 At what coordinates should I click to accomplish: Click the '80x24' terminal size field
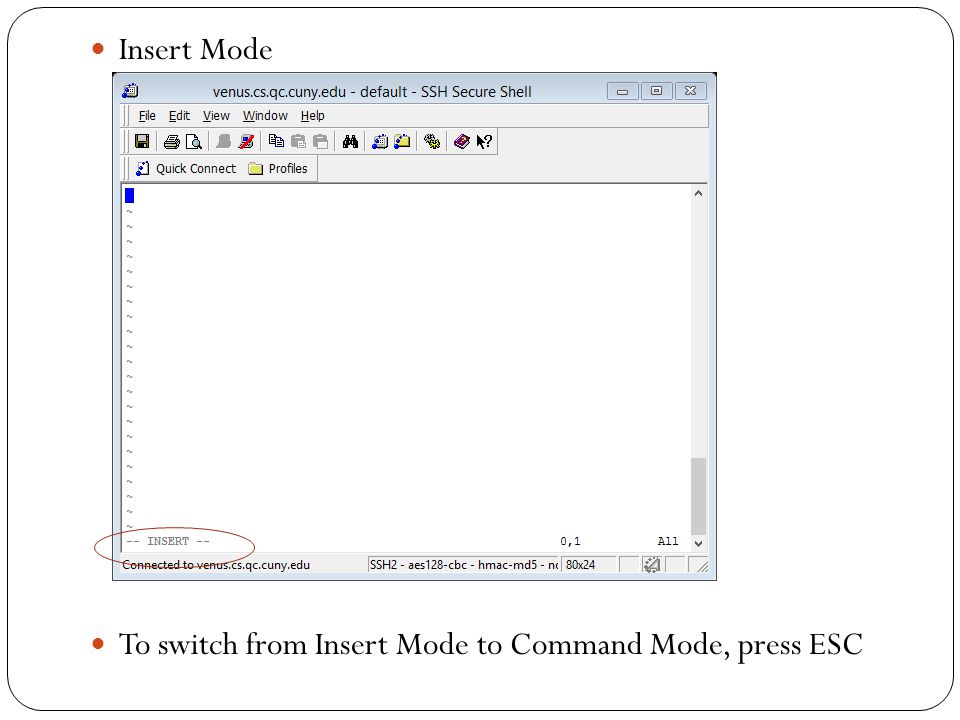coord(588,564)
